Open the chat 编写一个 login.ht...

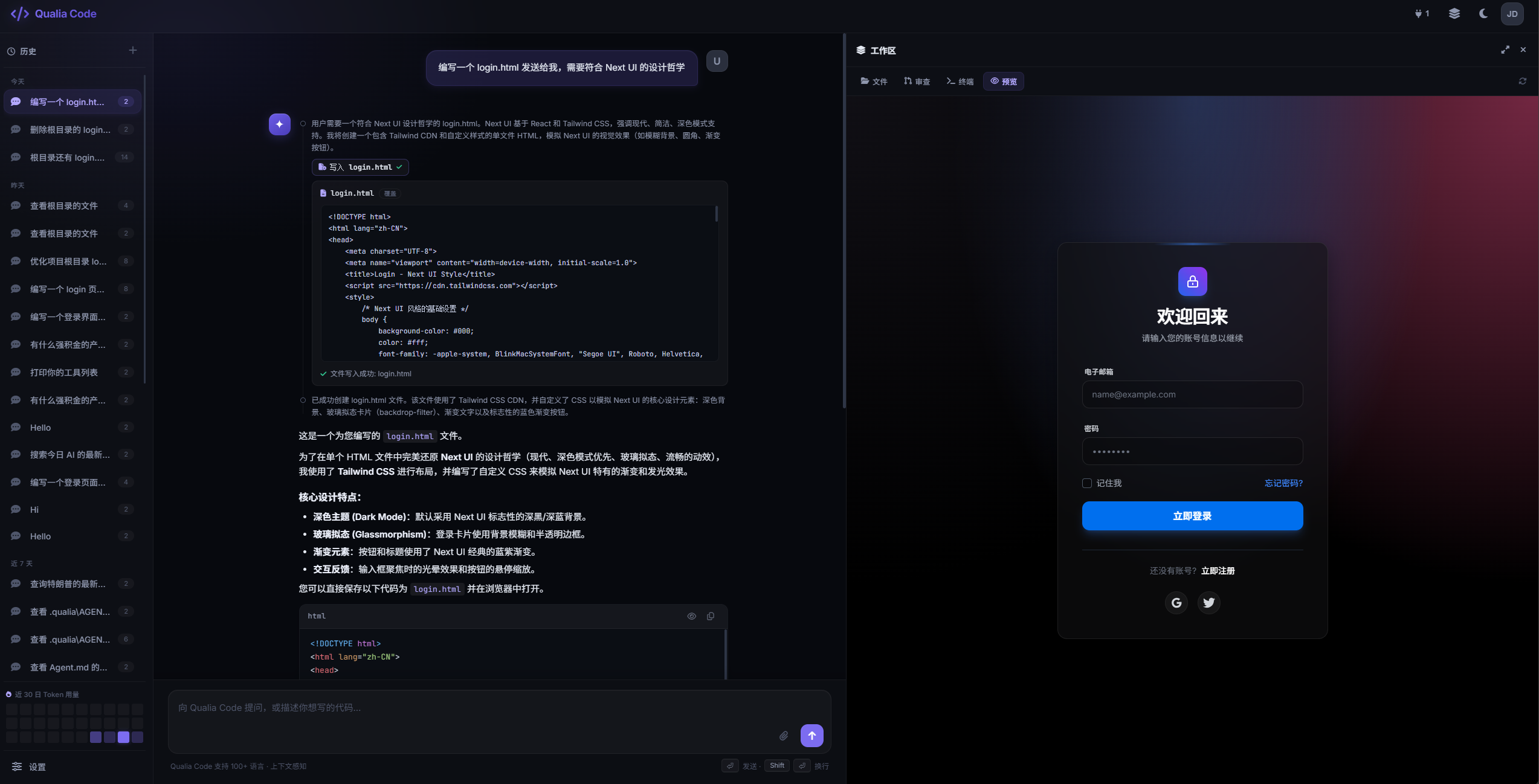(73, 102)
